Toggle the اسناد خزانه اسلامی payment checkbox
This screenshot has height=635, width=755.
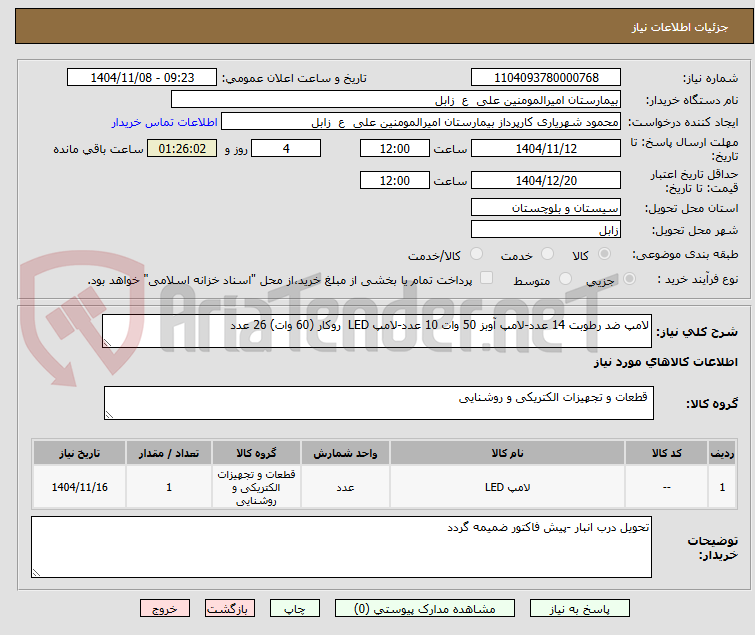[486, 278]
